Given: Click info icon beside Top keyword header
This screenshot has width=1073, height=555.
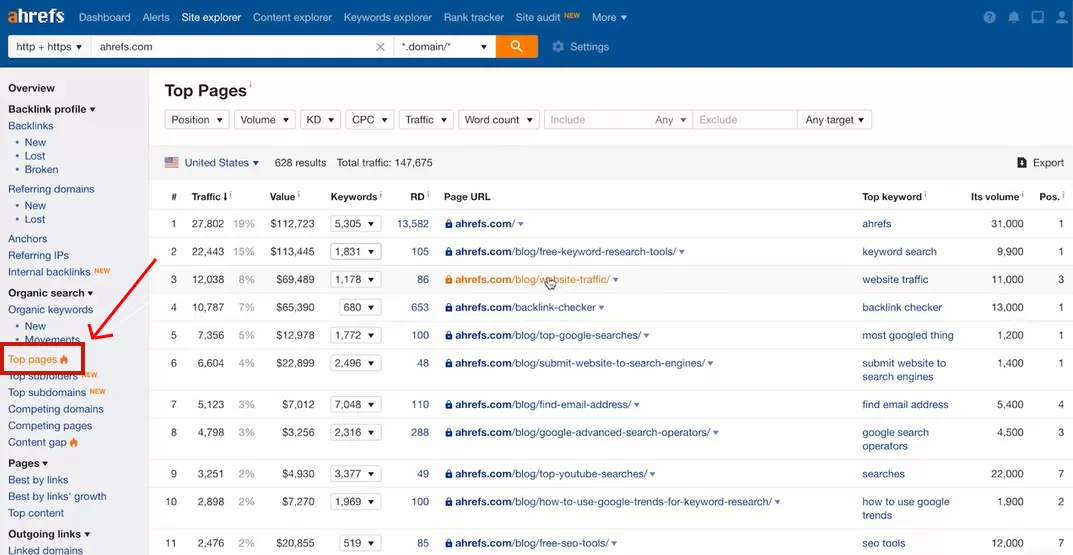Looking at the screenshot, I should point(925,195).
